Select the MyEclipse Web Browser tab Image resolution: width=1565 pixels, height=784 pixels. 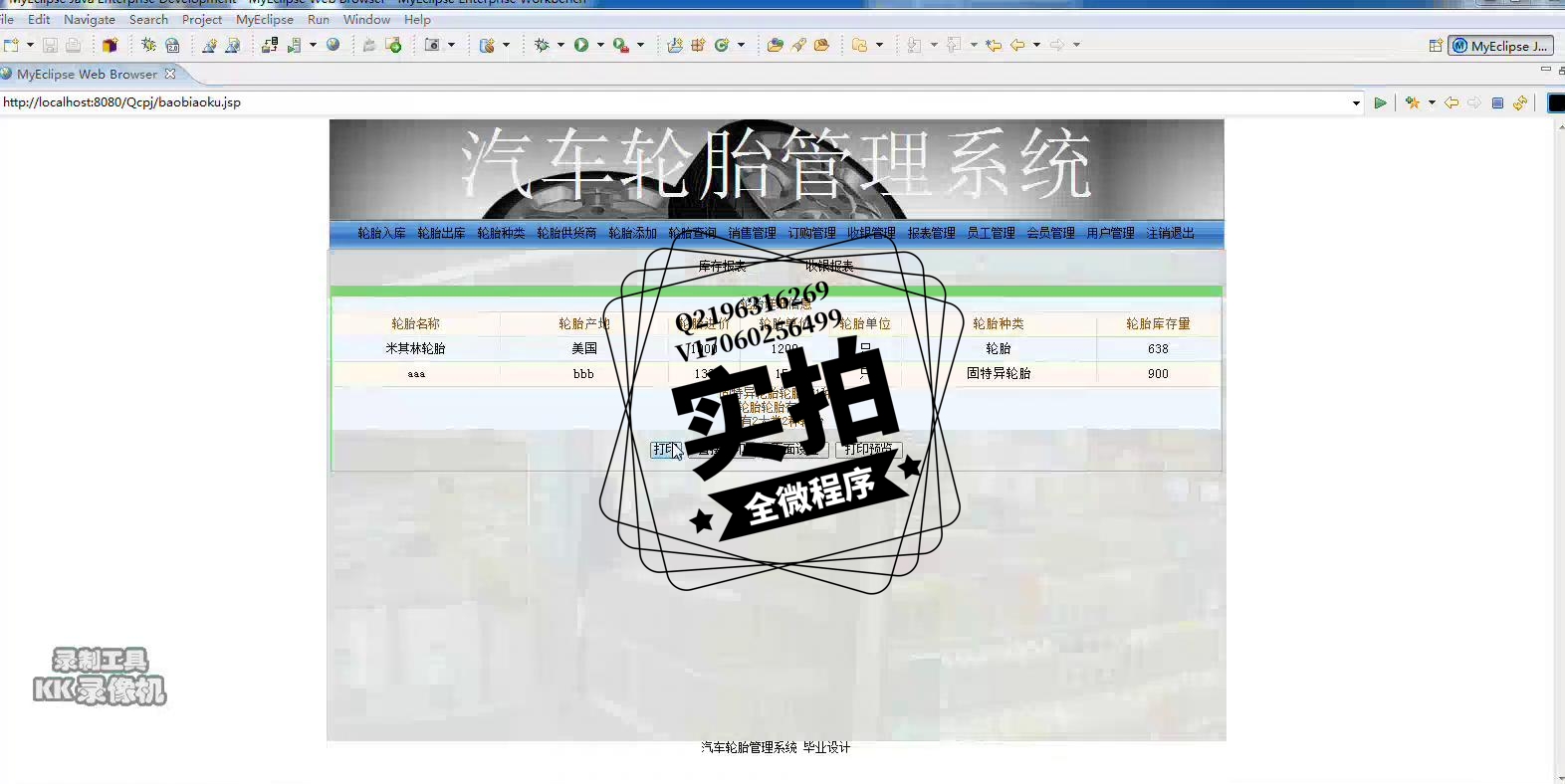(x=87, y=74)
